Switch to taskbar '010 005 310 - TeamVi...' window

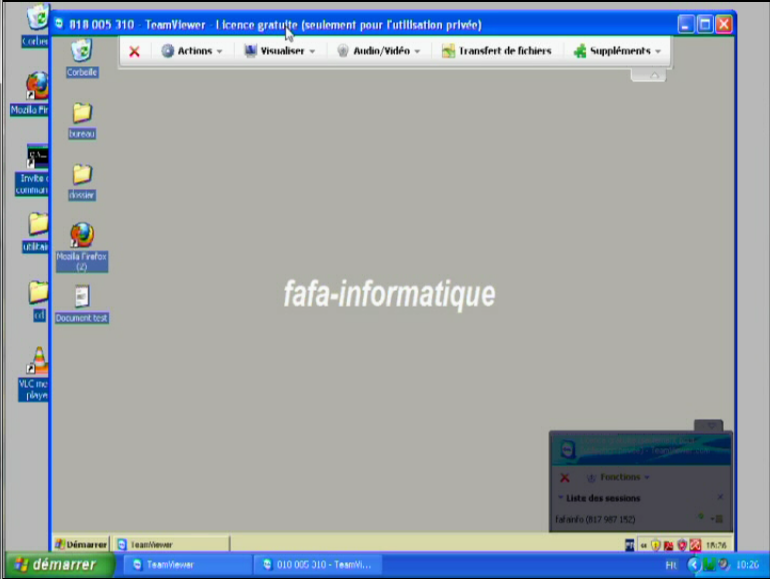pos(318,565)
